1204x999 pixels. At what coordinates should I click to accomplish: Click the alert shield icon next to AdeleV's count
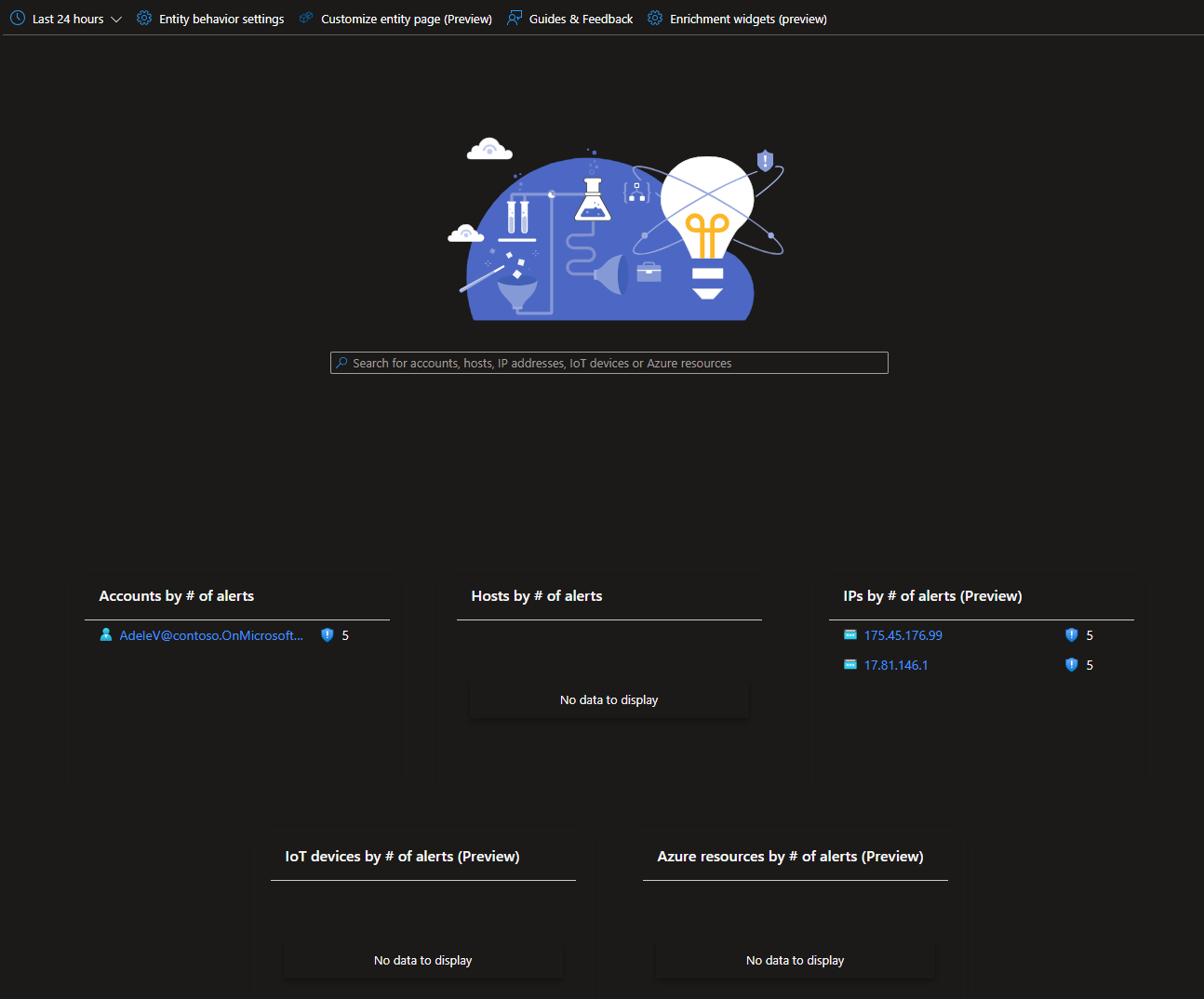[x=327, y=634]
